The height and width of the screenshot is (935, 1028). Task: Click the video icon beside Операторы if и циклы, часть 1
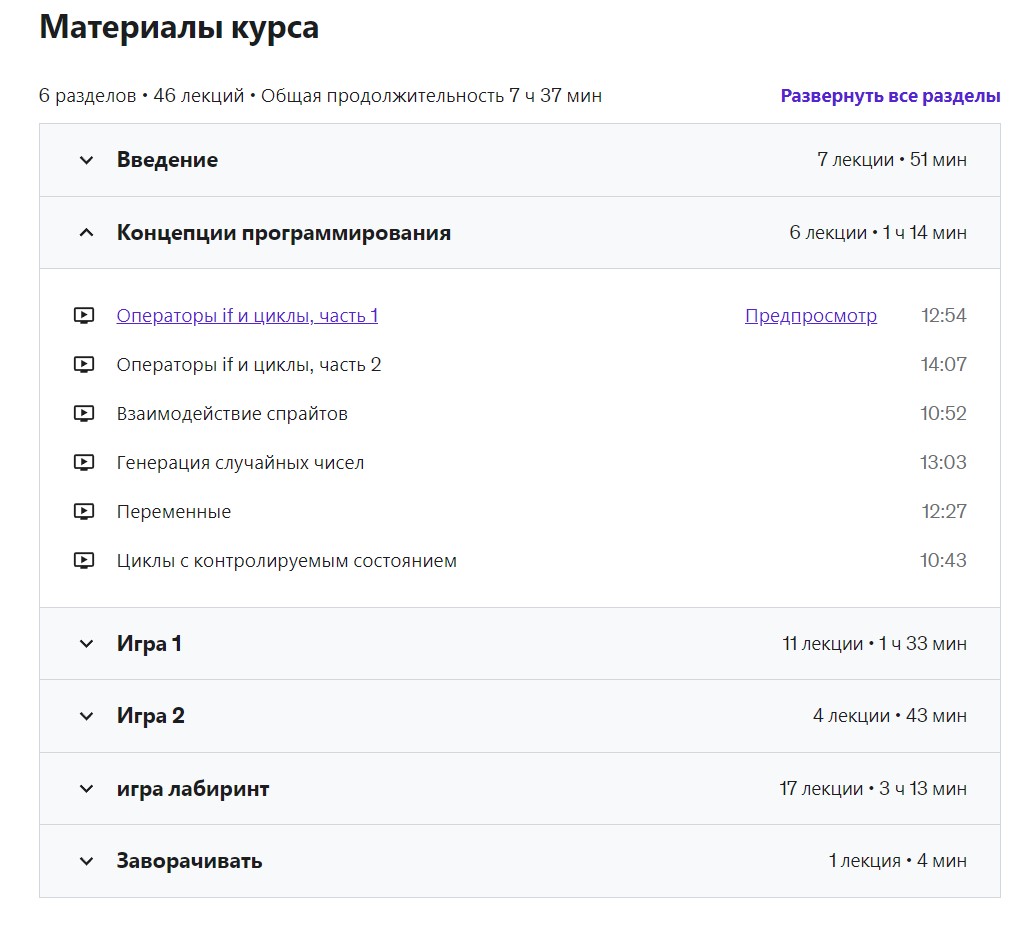(x=85, y=315)
